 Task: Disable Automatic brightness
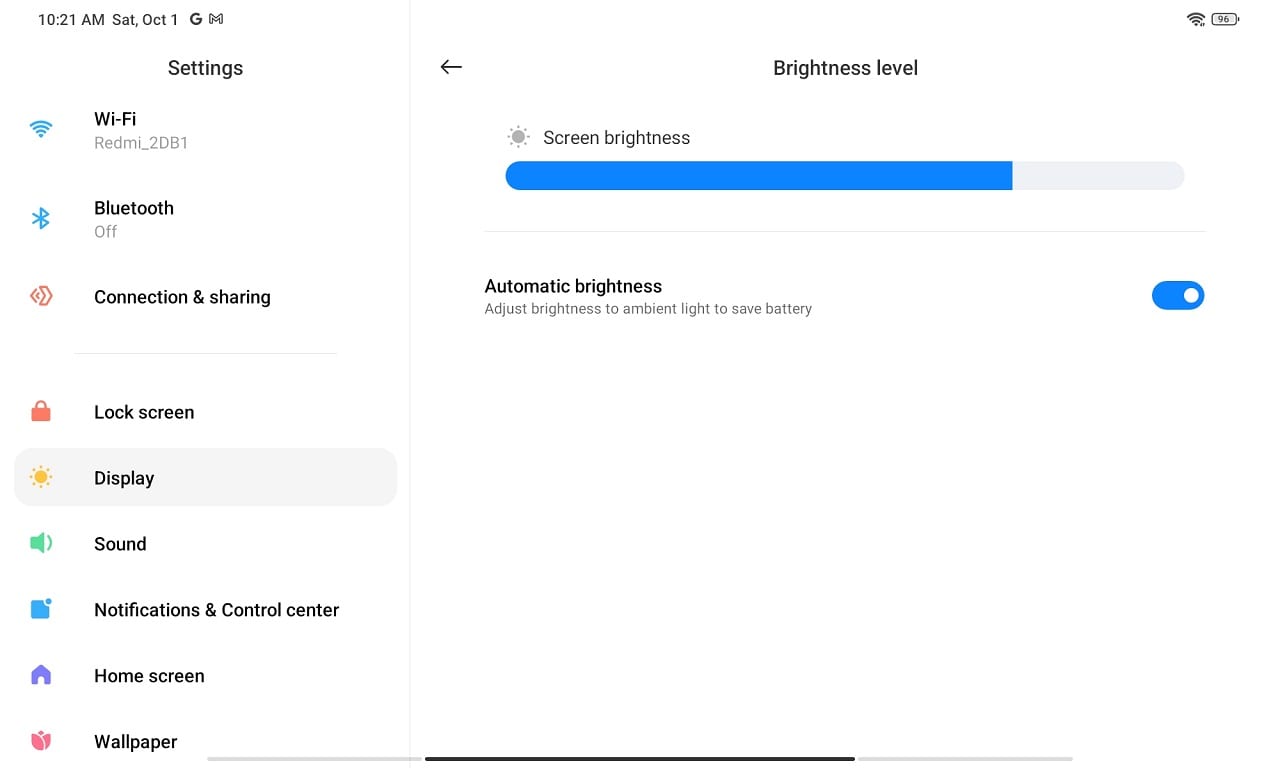click(1178, 295)
